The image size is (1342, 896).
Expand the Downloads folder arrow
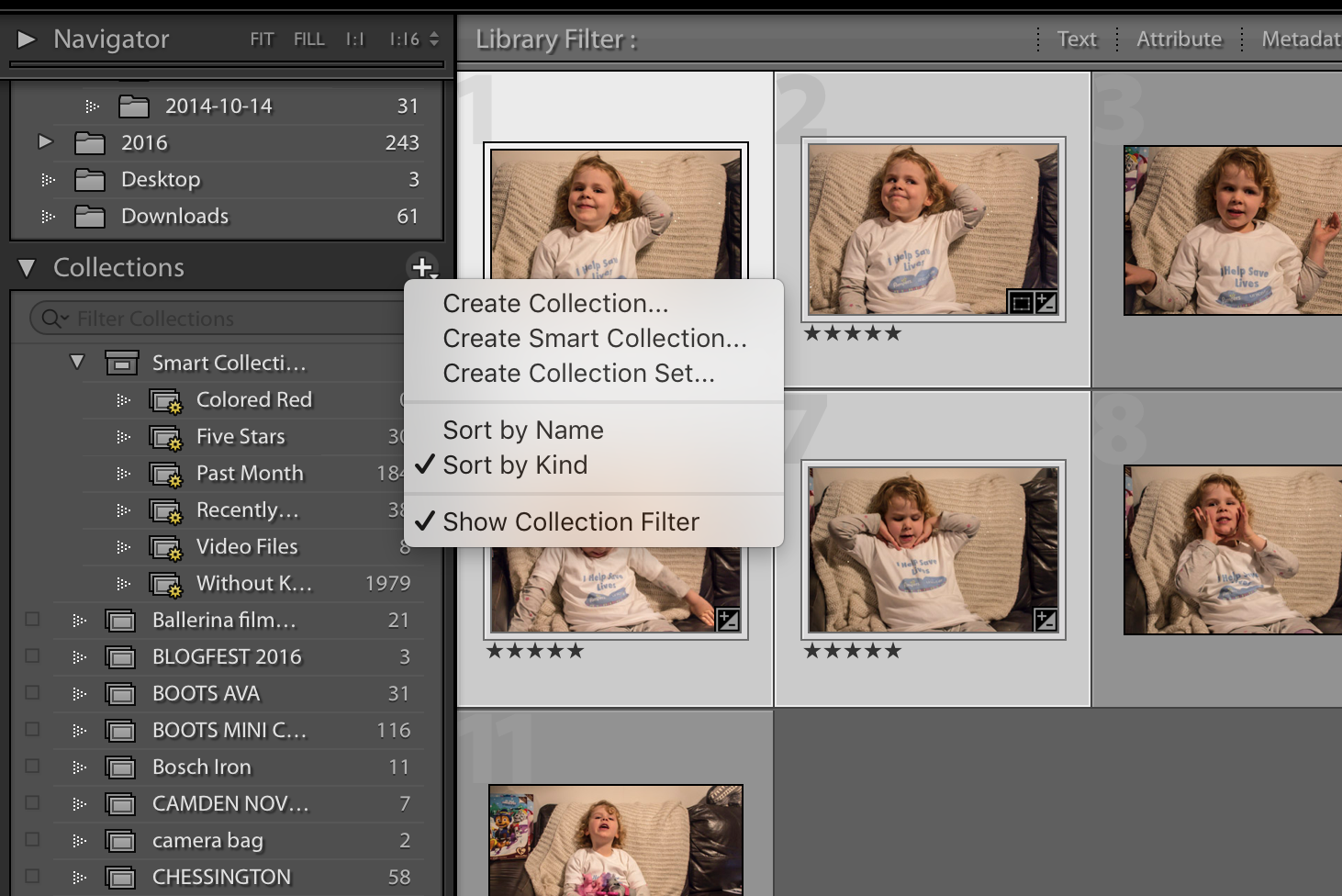[x=48, y=217]
